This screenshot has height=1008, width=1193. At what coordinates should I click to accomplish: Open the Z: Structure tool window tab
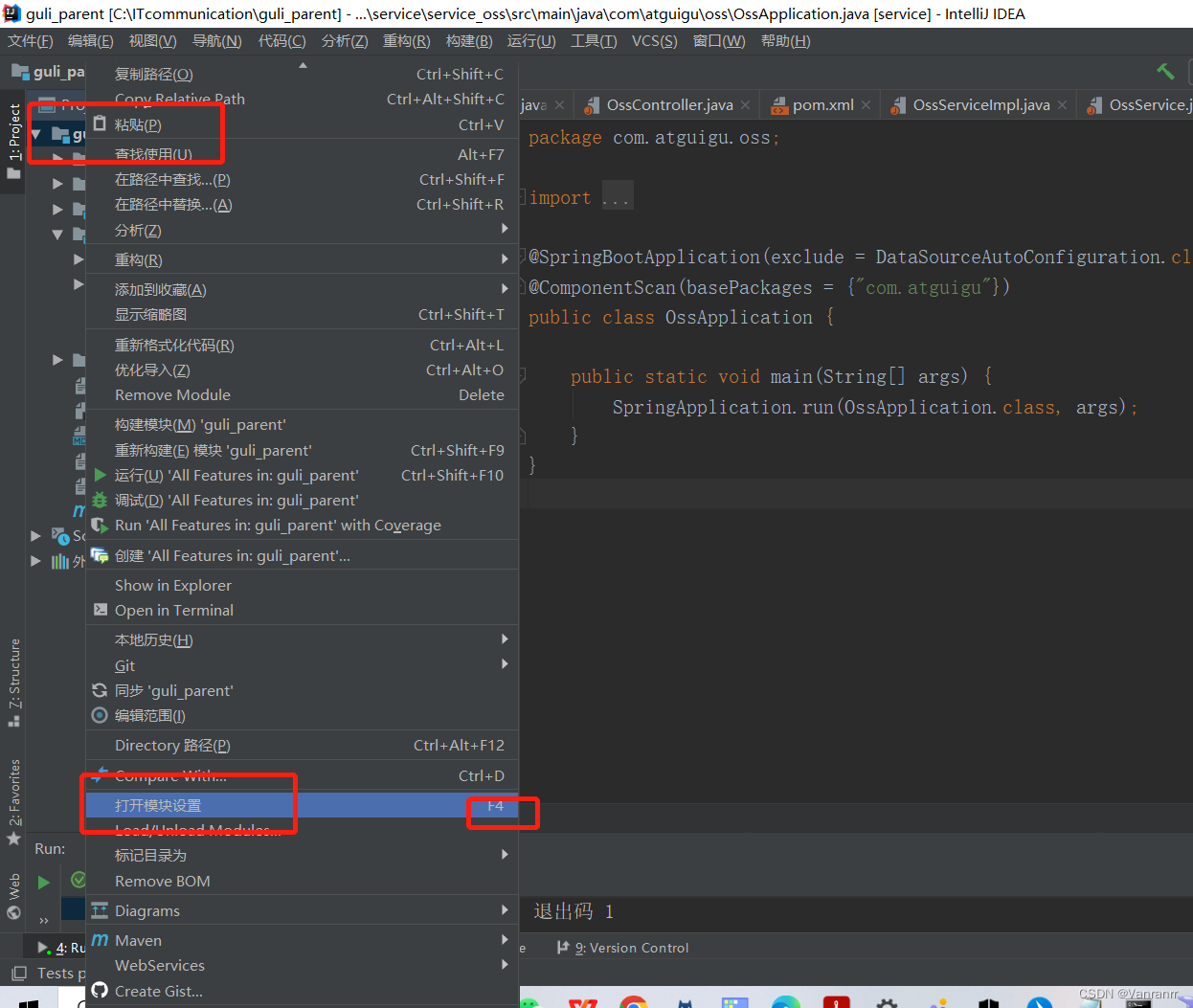(13, 683)
